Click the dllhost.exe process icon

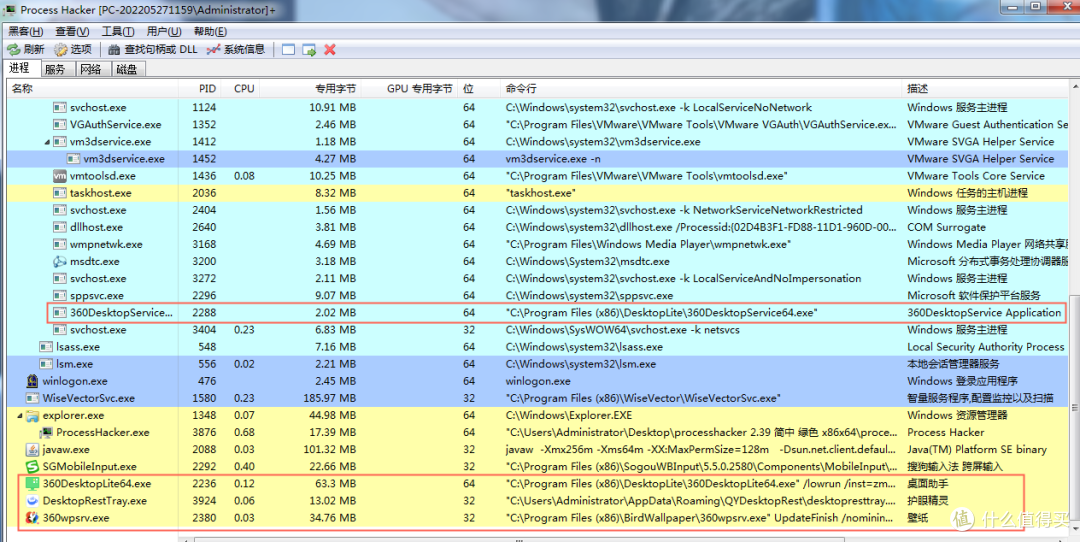point(60,227)
